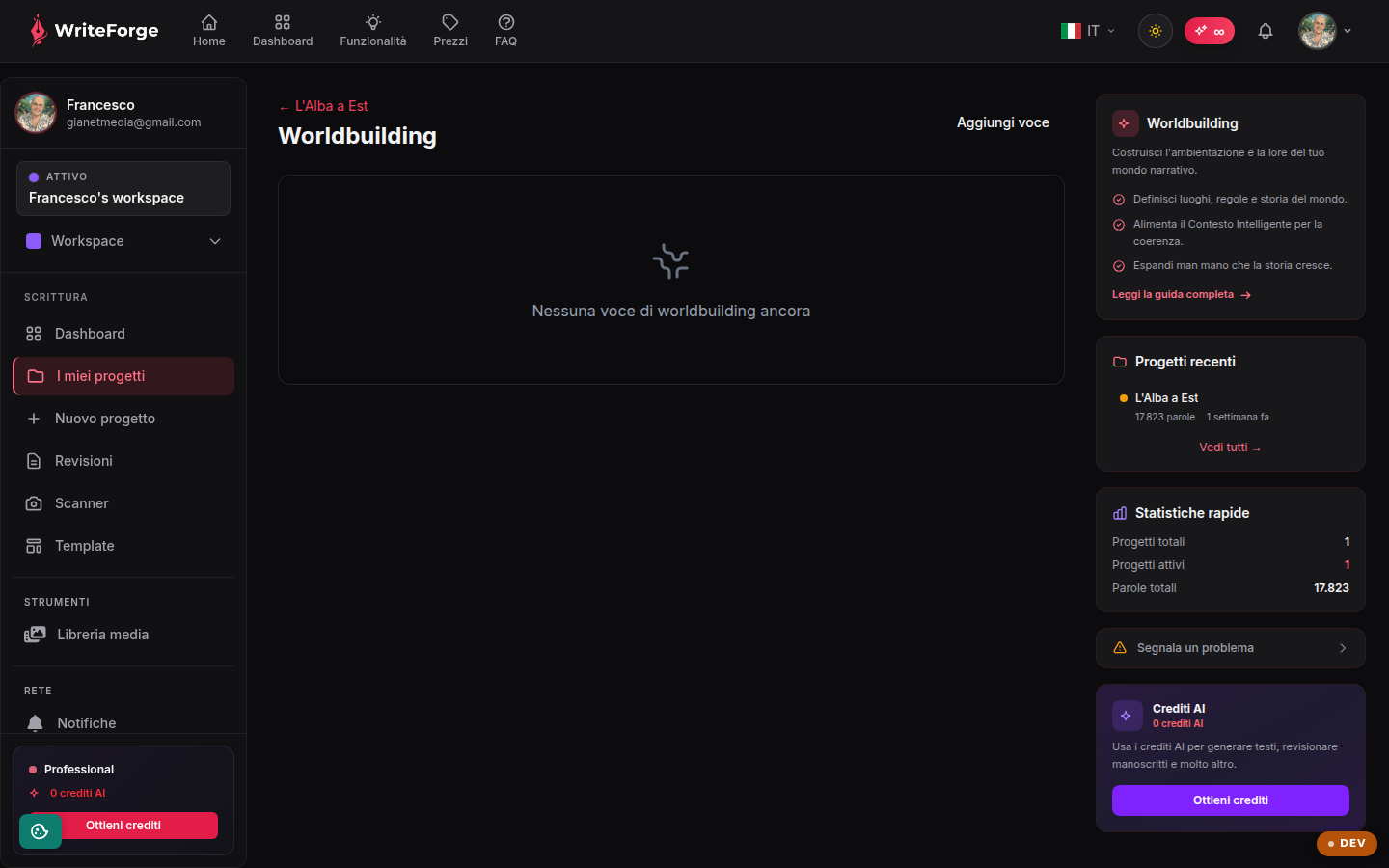
Task: Click the Segnala un problema chevron arrow
Action: coord(1343,648)
